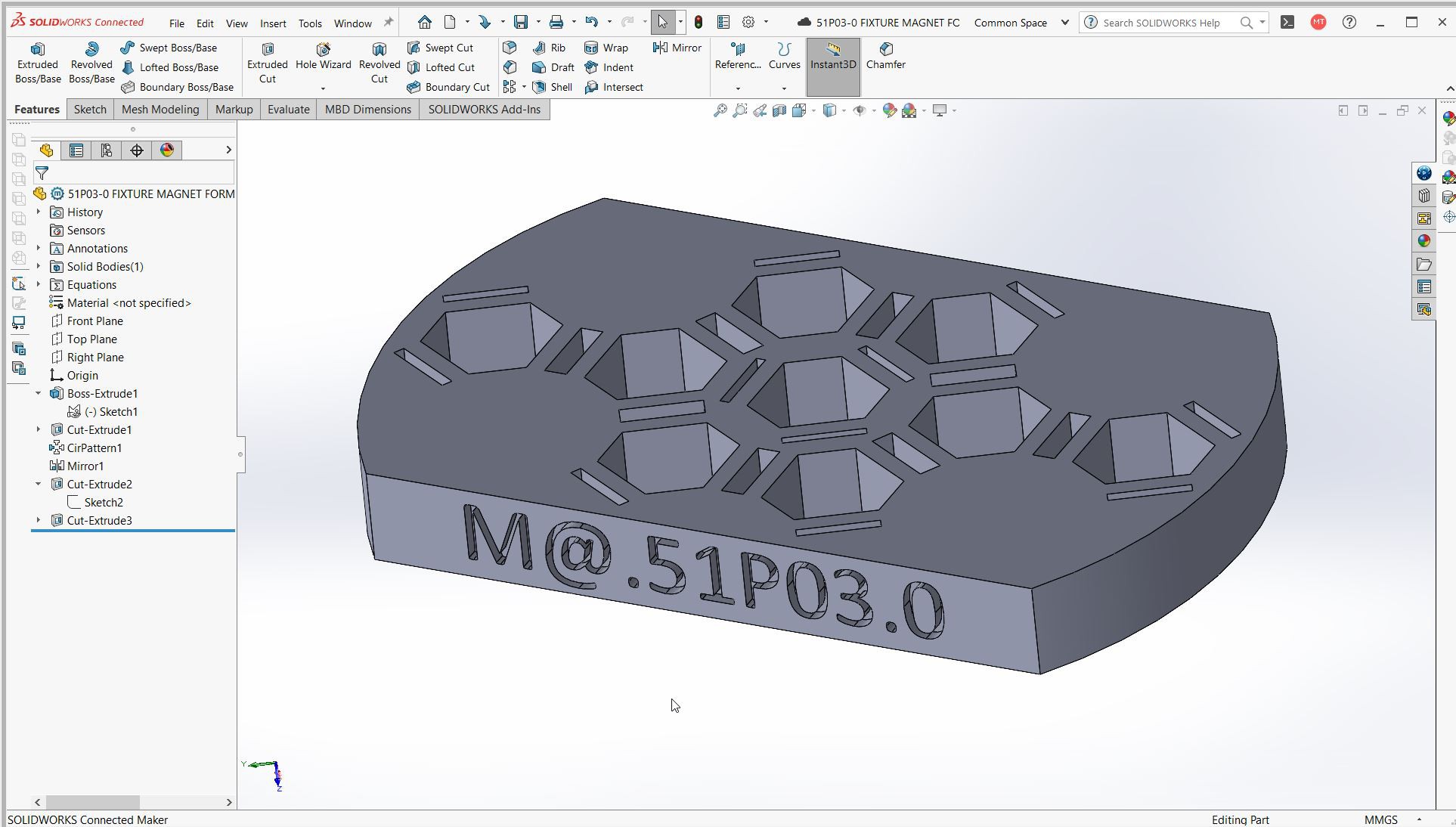The height and width of the screenshot is (827, 1456).
Task: Choose Lofted Boss/Base feature
Action: (170, 67)
